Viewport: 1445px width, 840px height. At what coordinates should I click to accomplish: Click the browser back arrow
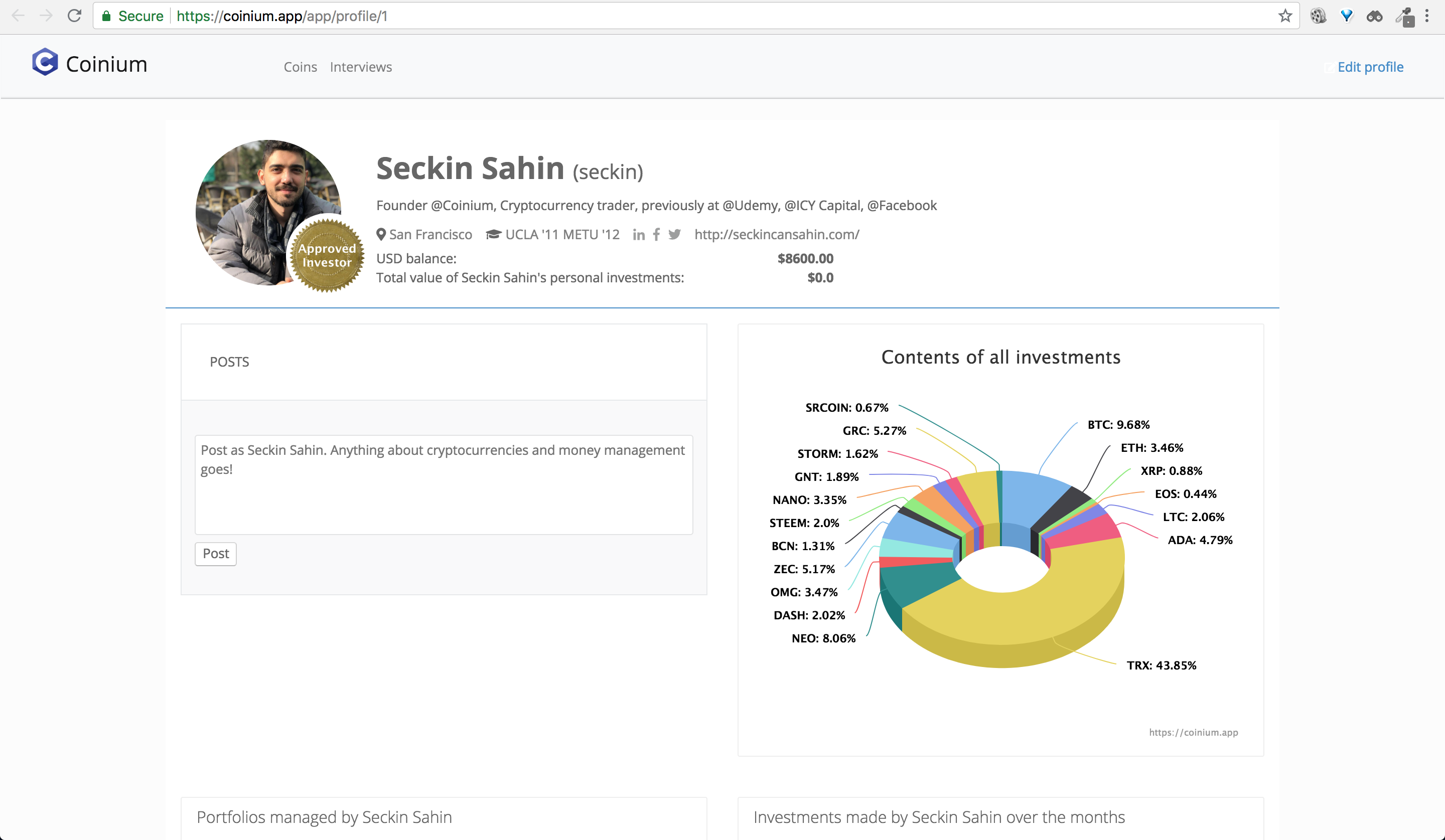point(19,16)
